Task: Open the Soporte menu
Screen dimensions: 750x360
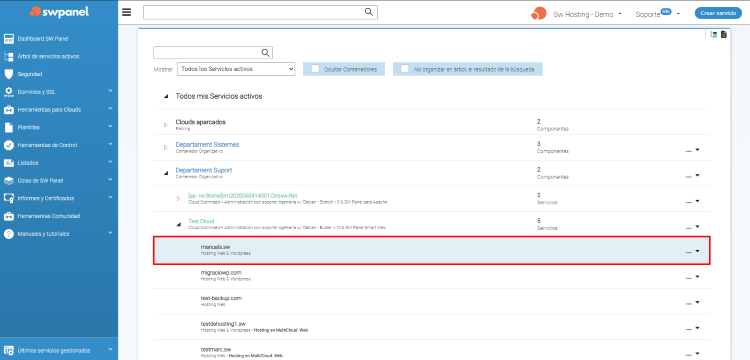Action: [x=657, y=14]
